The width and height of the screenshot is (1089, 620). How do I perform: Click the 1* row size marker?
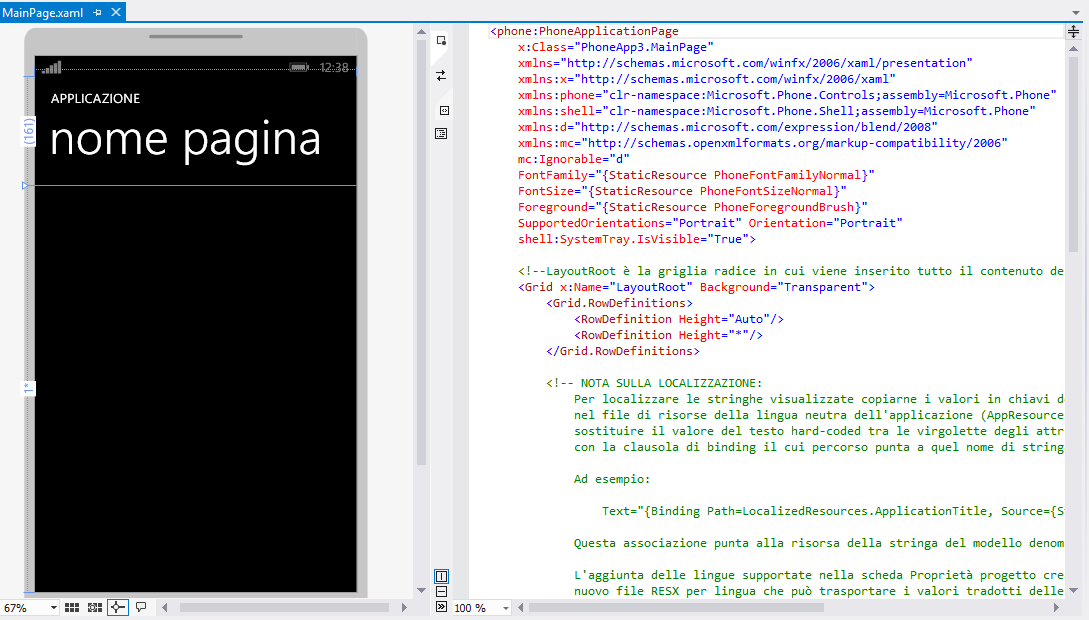click(28, 389)
